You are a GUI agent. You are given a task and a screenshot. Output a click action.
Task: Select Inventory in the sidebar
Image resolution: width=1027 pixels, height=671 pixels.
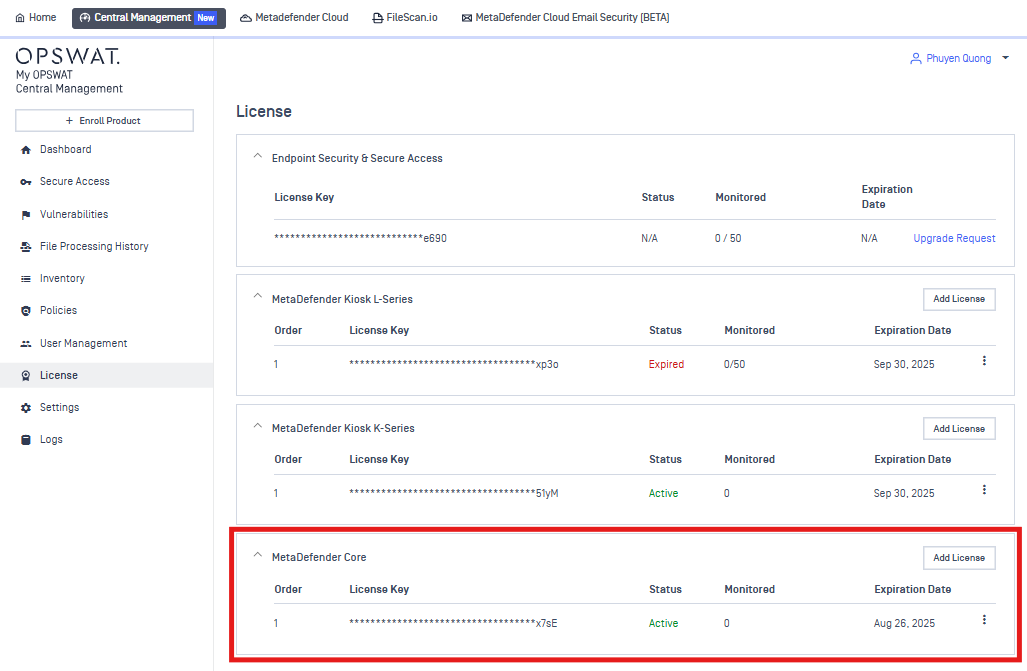coord(106,278)
